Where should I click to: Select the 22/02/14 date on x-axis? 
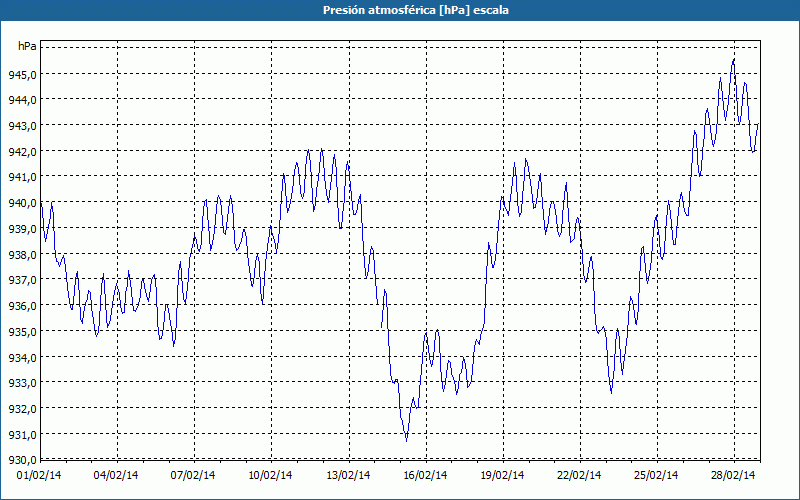[579, 476]
